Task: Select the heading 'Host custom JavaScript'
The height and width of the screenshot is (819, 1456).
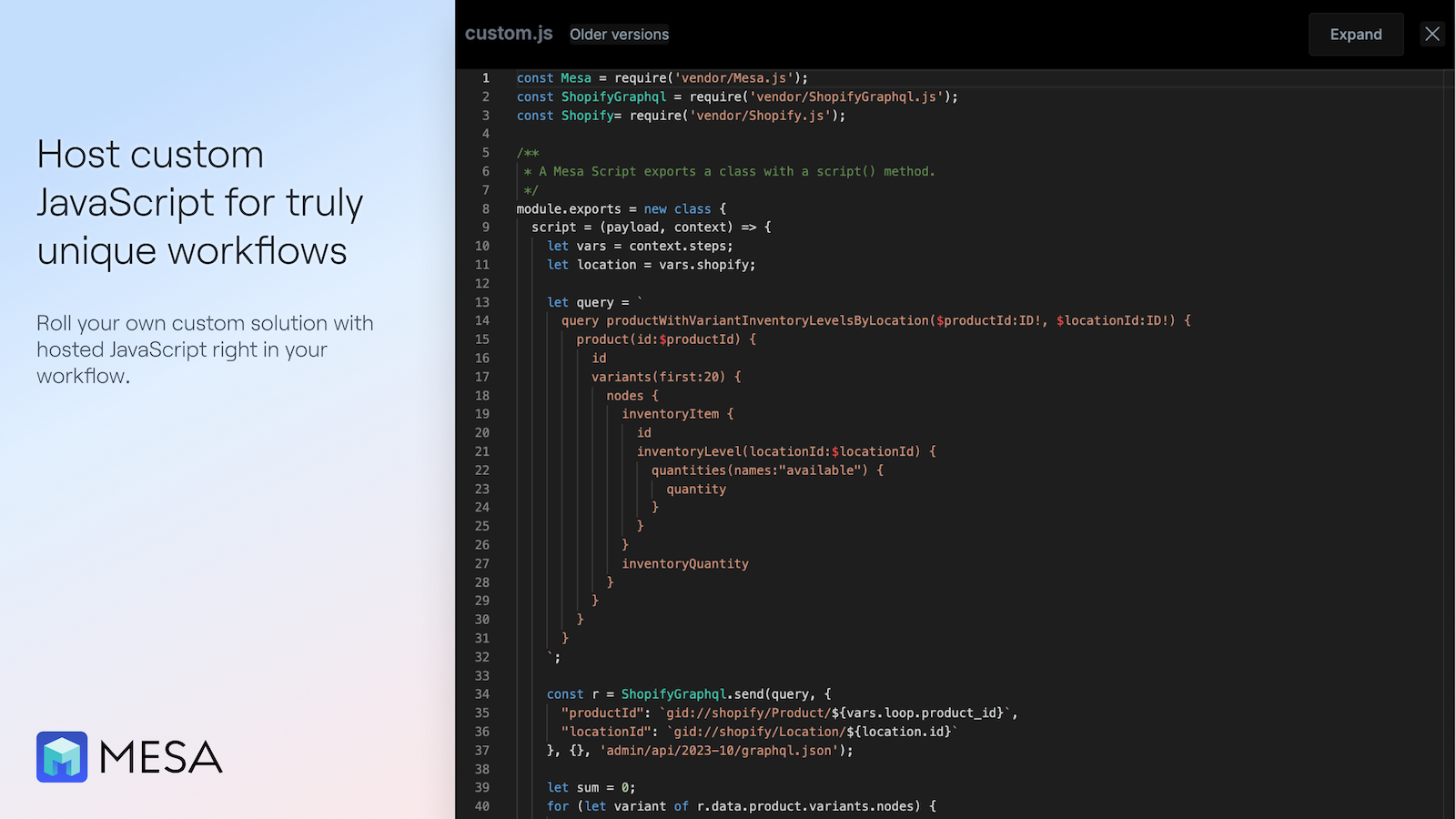Action: (x=198, y=202)
